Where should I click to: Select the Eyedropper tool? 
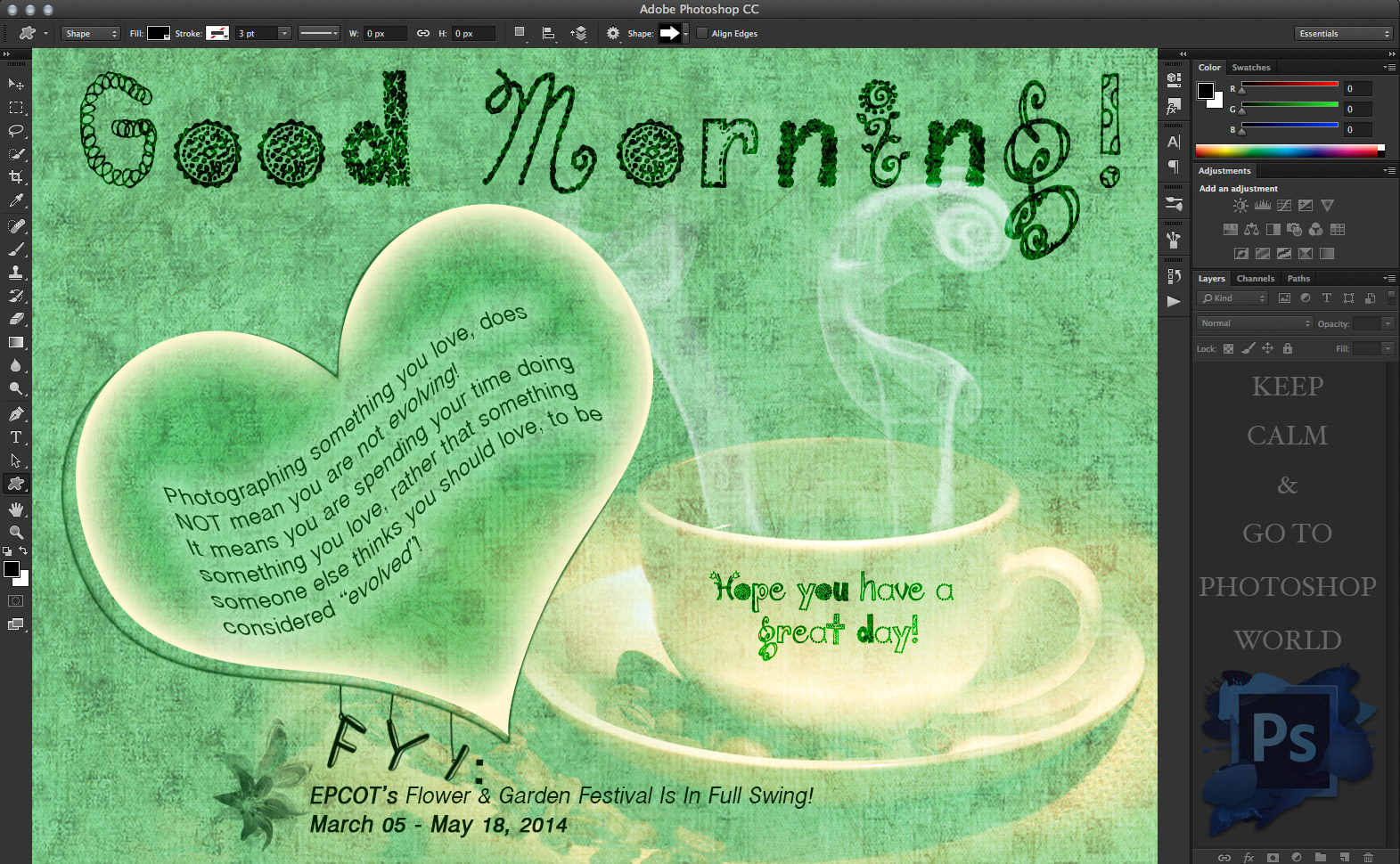(x=16, y=201)
